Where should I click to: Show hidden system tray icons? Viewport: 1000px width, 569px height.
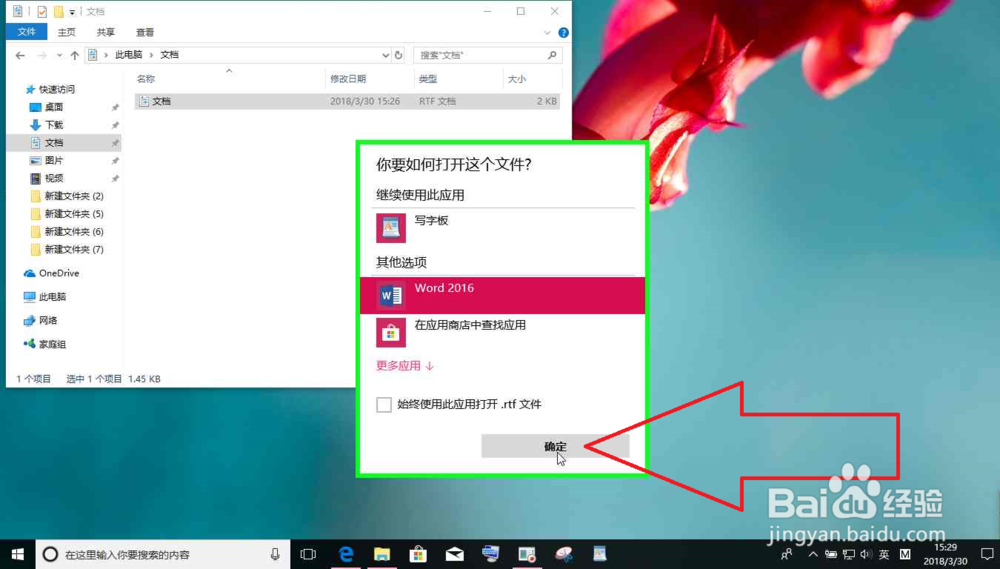[812, 554]
